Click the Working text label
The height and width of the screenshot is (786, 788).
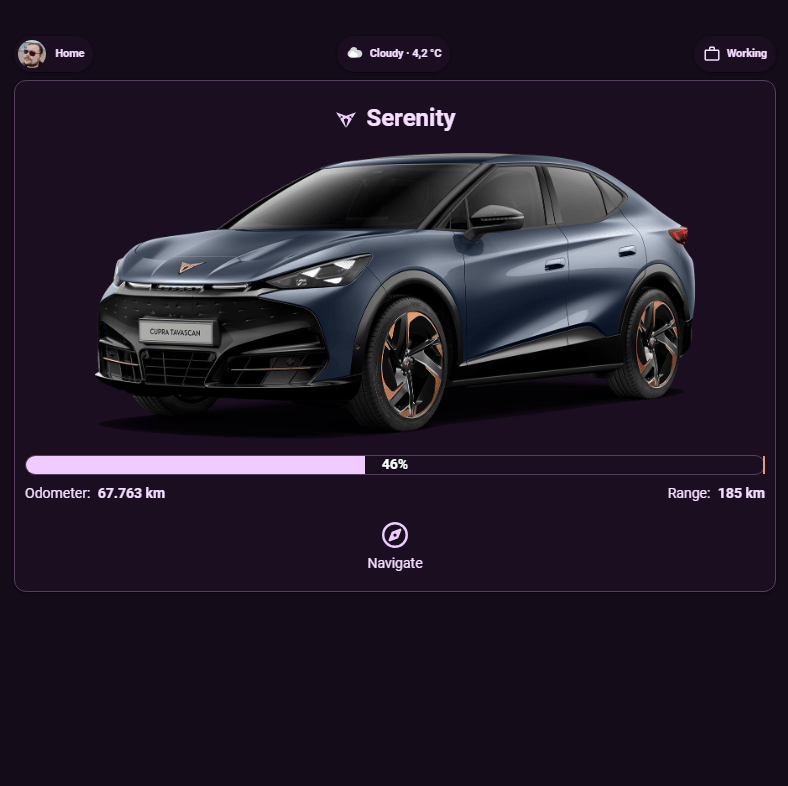[747, 53]
